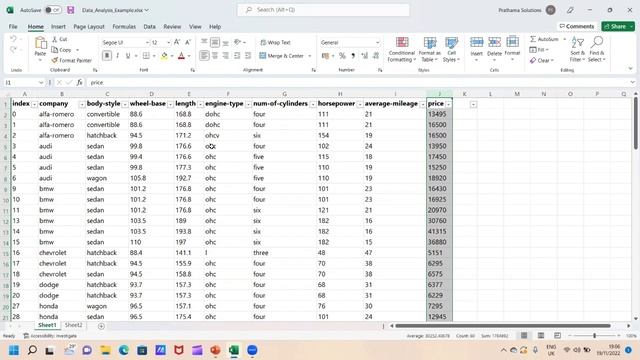Open the engine-type column filter dropdown
The image size is (640, 360).
248,104
